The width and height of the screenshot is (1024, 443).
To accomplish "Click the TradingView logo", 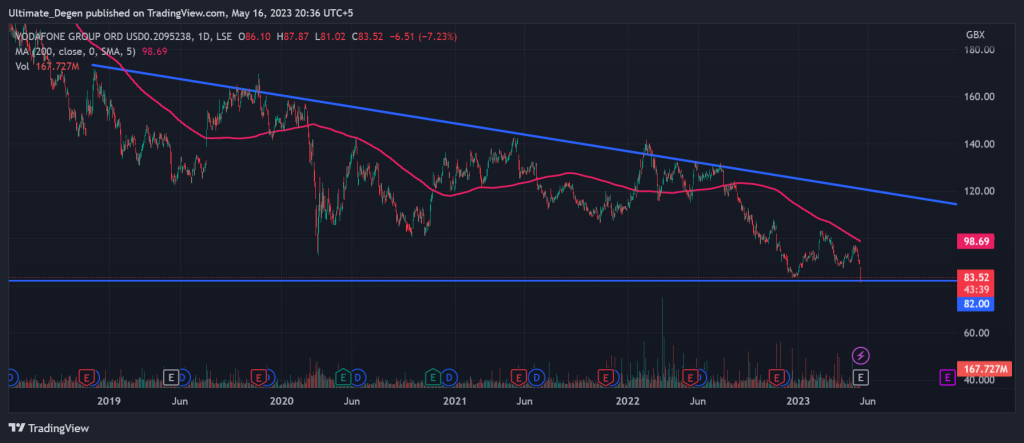I will coord(49,428).
